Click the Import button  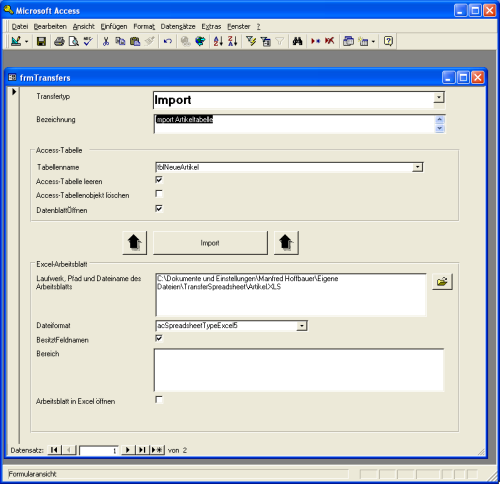(x=210, y=243)
